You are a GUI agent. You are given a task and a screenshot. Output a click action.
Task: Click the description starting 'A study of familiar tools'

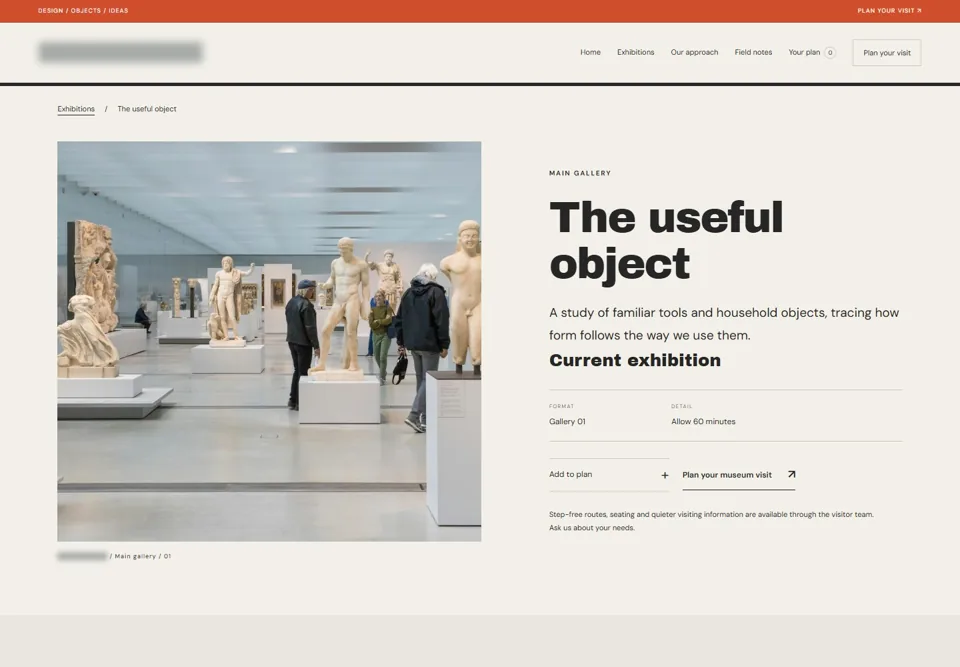click(724, 324)
